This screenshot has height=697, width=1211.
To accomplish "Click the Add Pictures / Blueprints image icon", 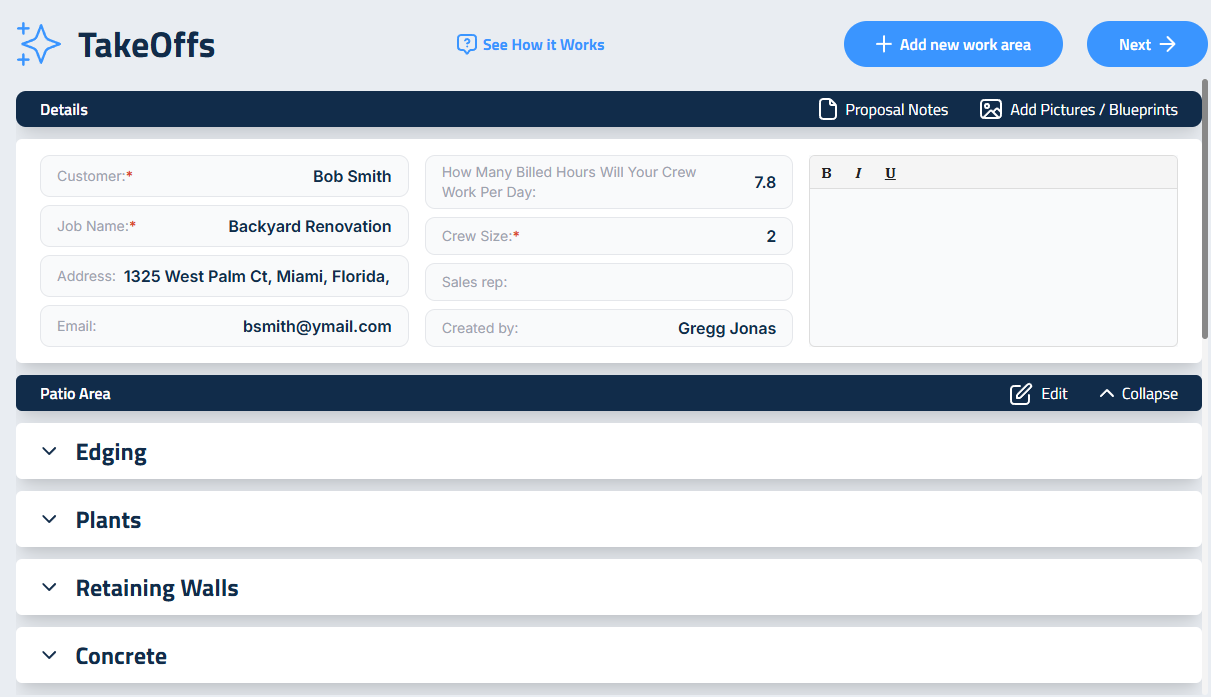I will [x=990, y=109].
